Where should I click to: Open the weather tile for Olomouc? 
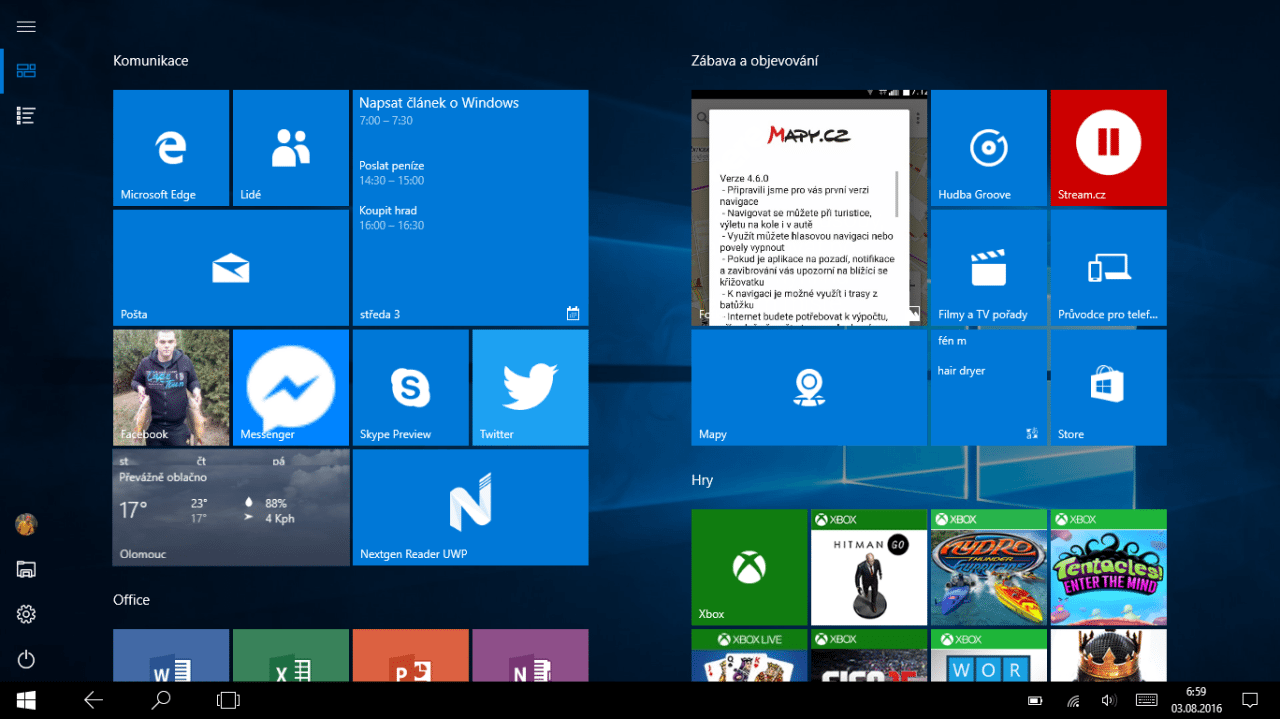pyautogui.click(x=231, y=508)
